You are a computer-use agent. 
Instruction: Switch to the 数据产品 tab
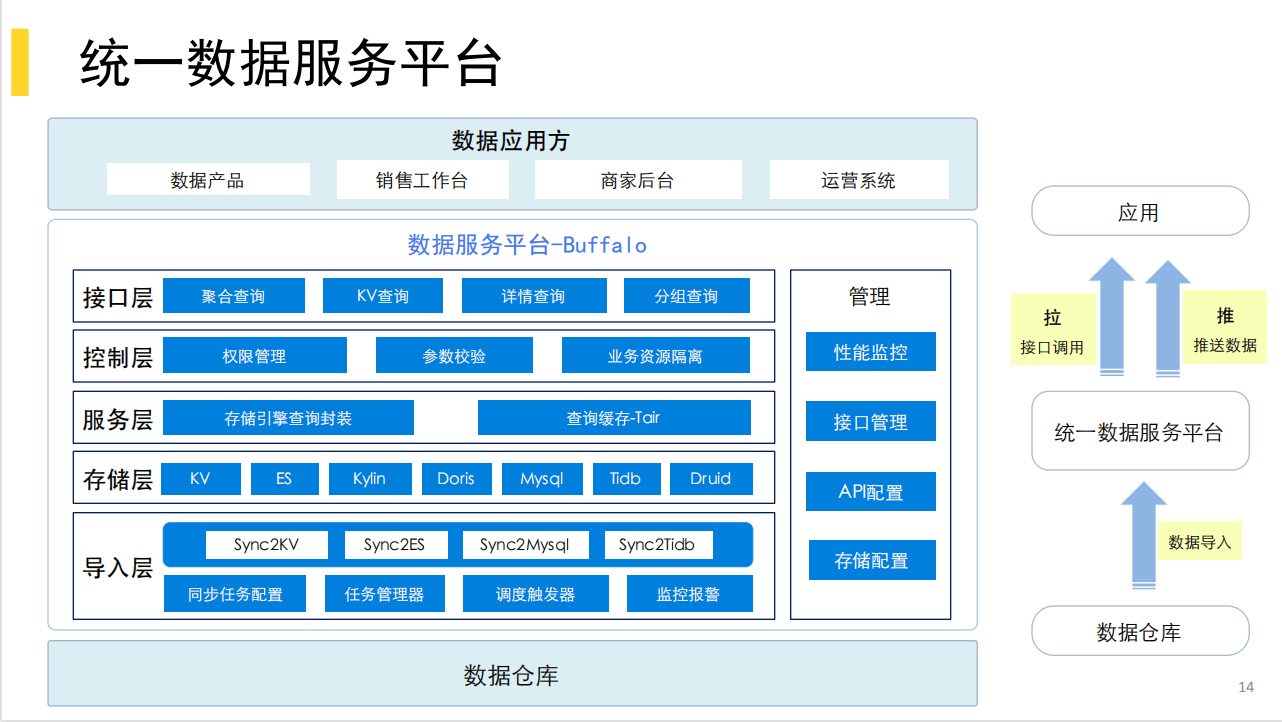[208, 179]
